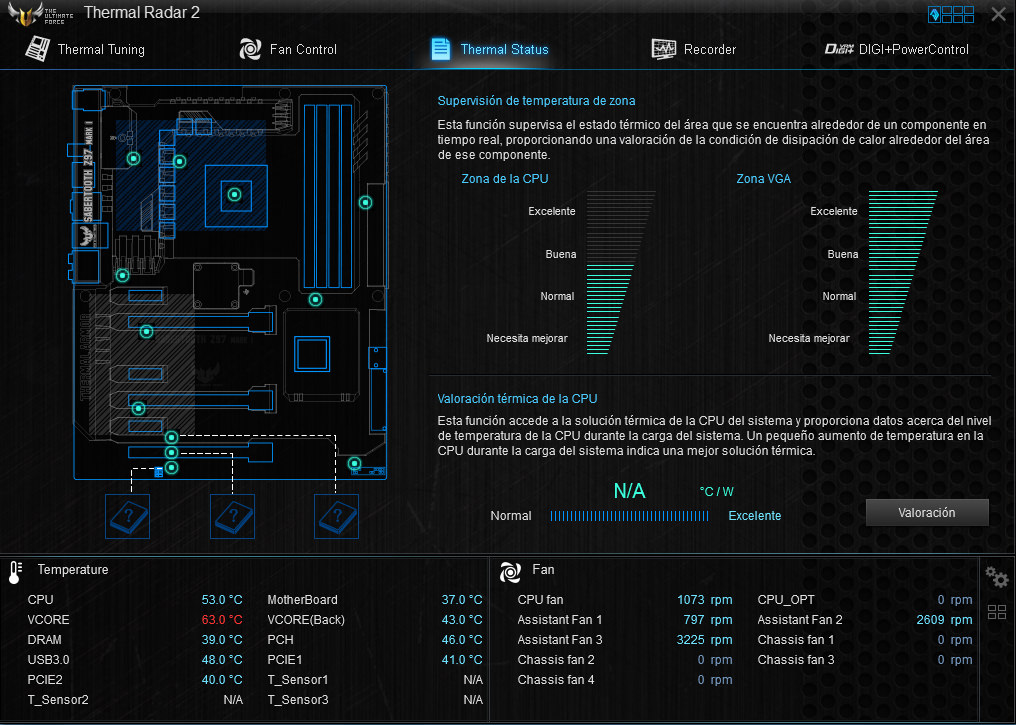1016x725 pixels.
Task: Click the MotherBoard temperature 37.0 °C
Action: coord(462,600)
